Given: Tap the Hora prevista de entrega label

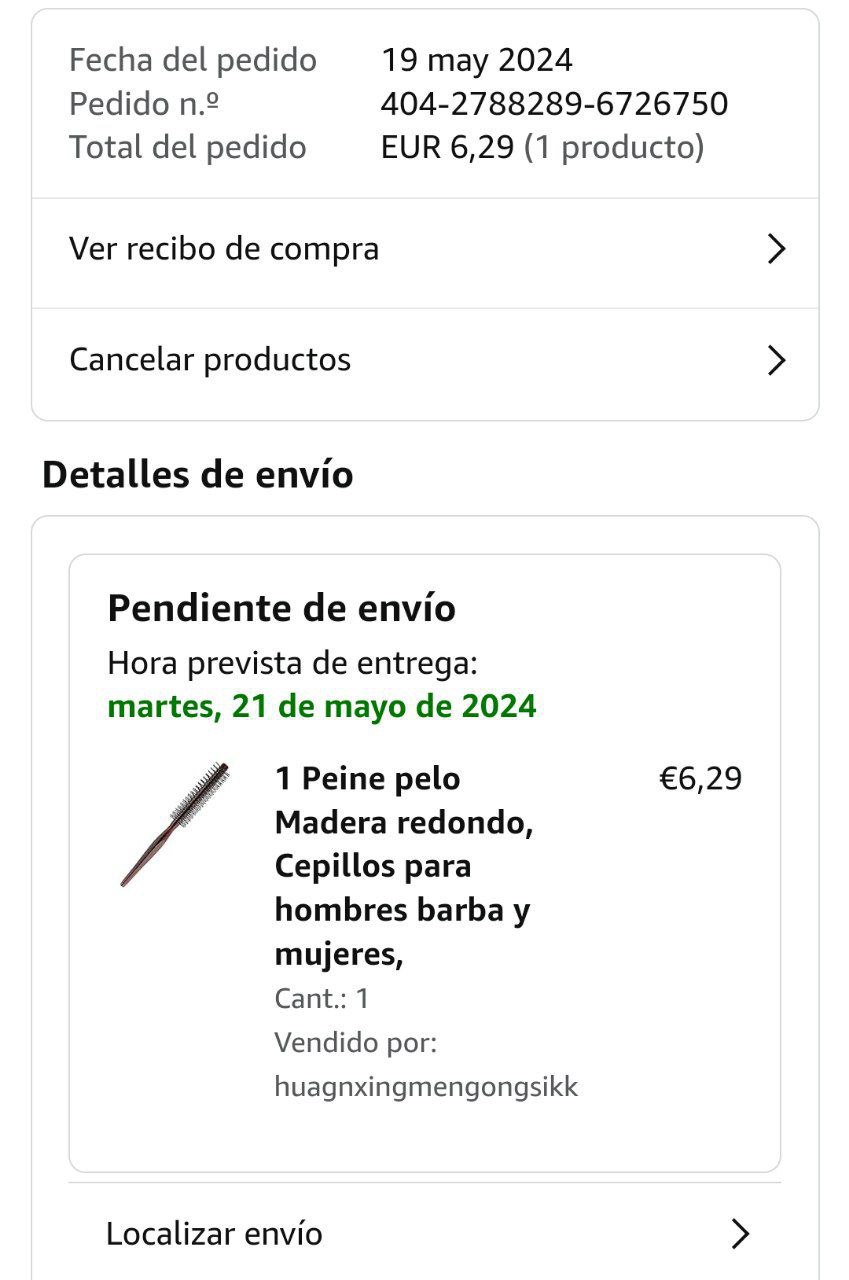Looking at the screenshot, I should (x=293, y=662).
